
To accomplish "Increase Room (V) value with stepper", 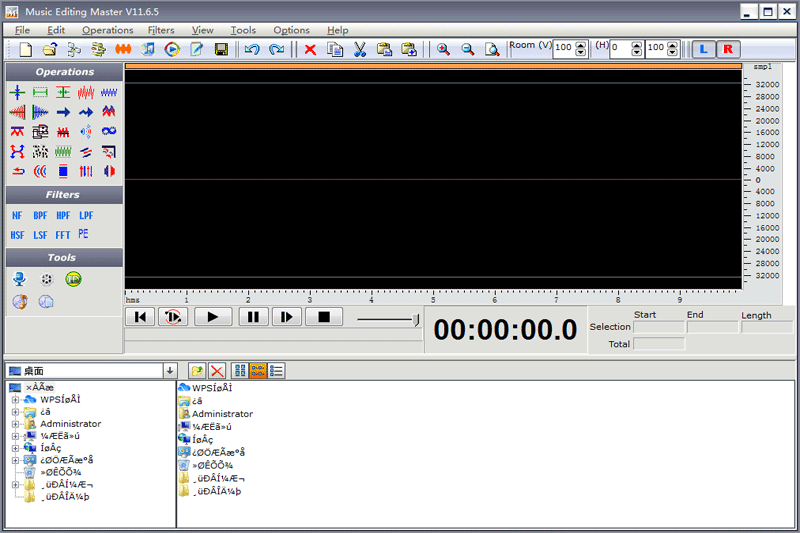I will coord(581,45).
